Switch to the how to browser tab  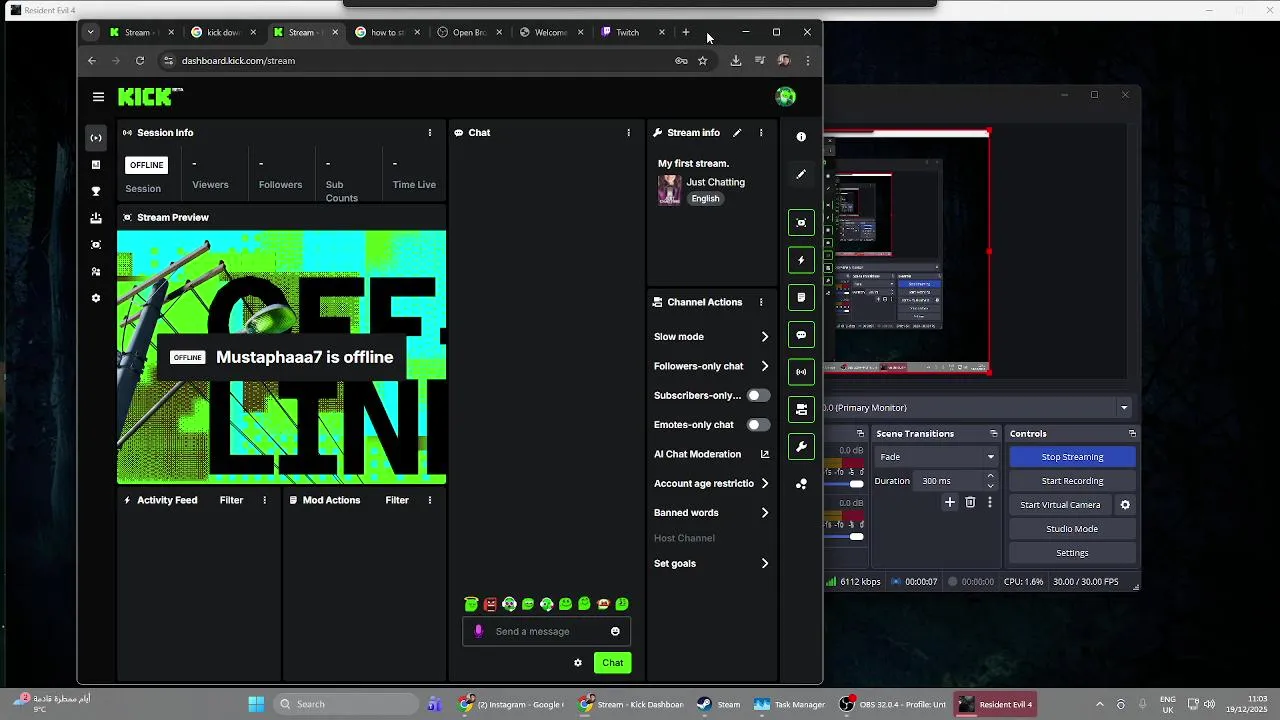tap(388, 32)
